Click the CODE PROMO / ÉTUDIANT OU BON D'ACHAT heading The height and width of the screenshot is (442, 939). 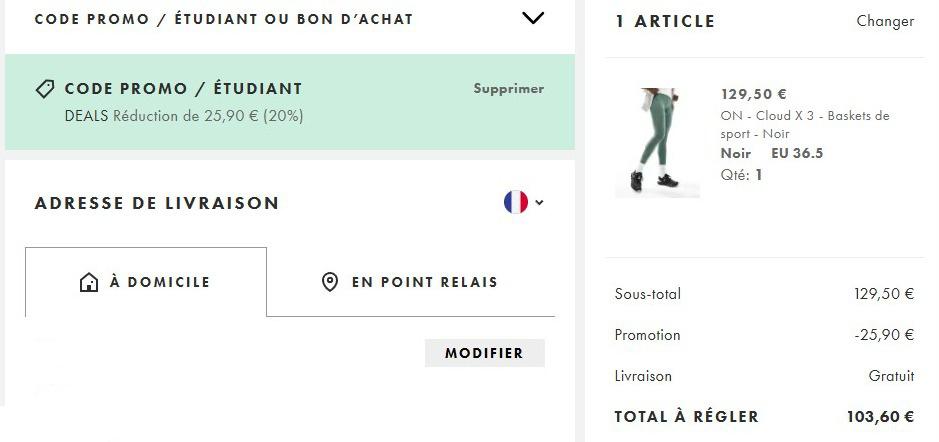point(224,19)
